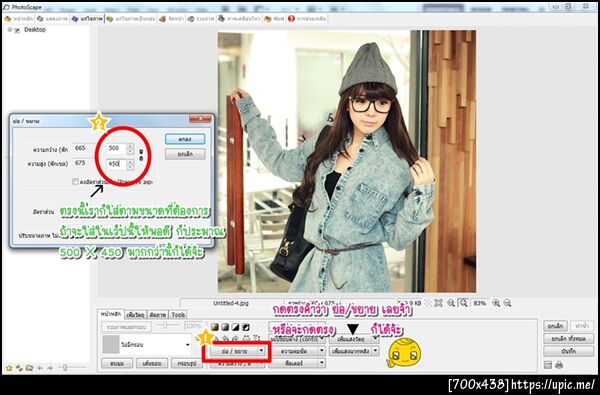
Task: Confirm resize with the OK button
Action: coord(185,139)
